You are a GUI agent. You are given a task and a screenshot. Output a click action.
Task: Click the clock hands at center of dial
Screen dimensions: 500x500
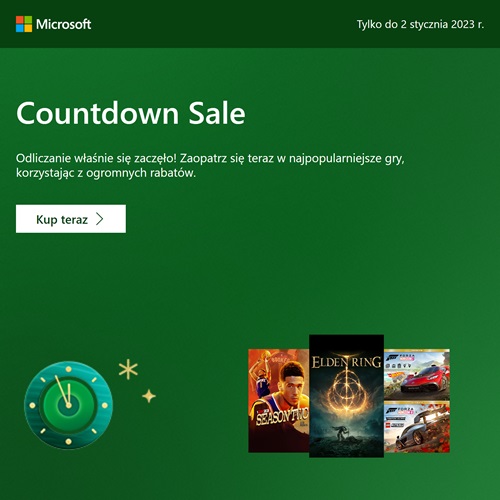(x=64, y=392)
